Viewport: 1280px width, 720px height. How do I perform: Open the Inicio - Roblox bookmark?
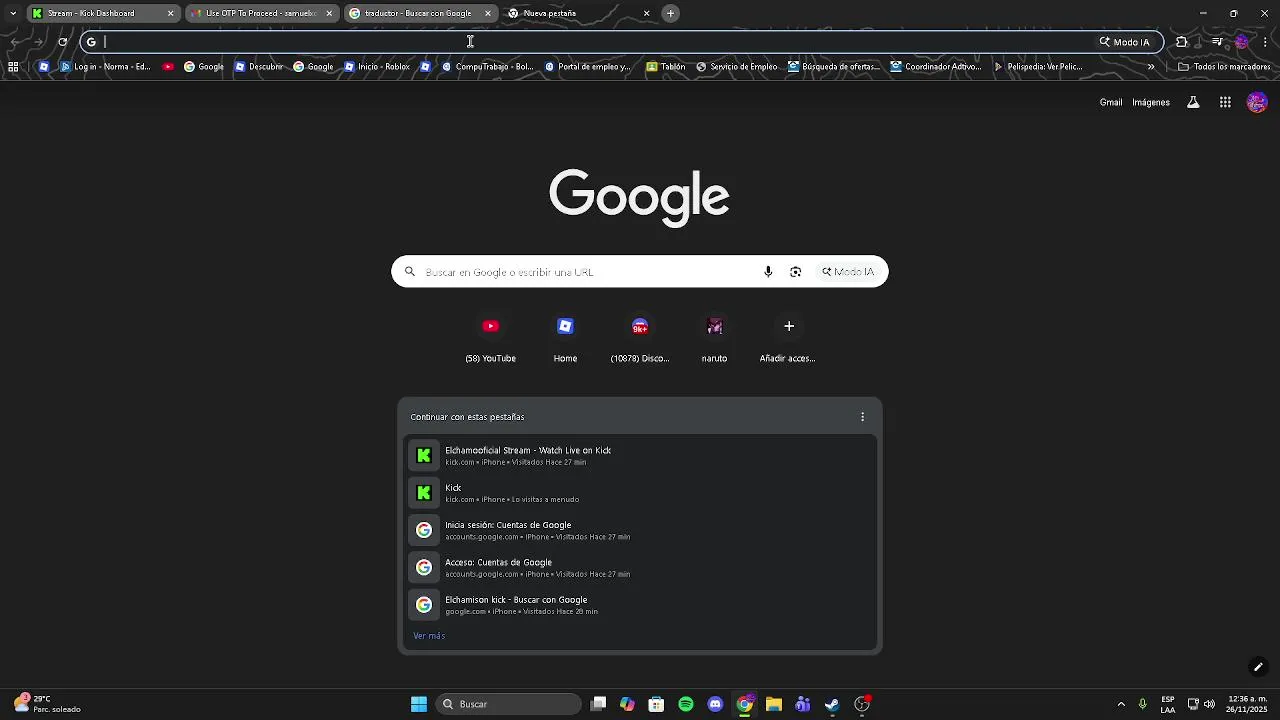[x=377, y=67]
